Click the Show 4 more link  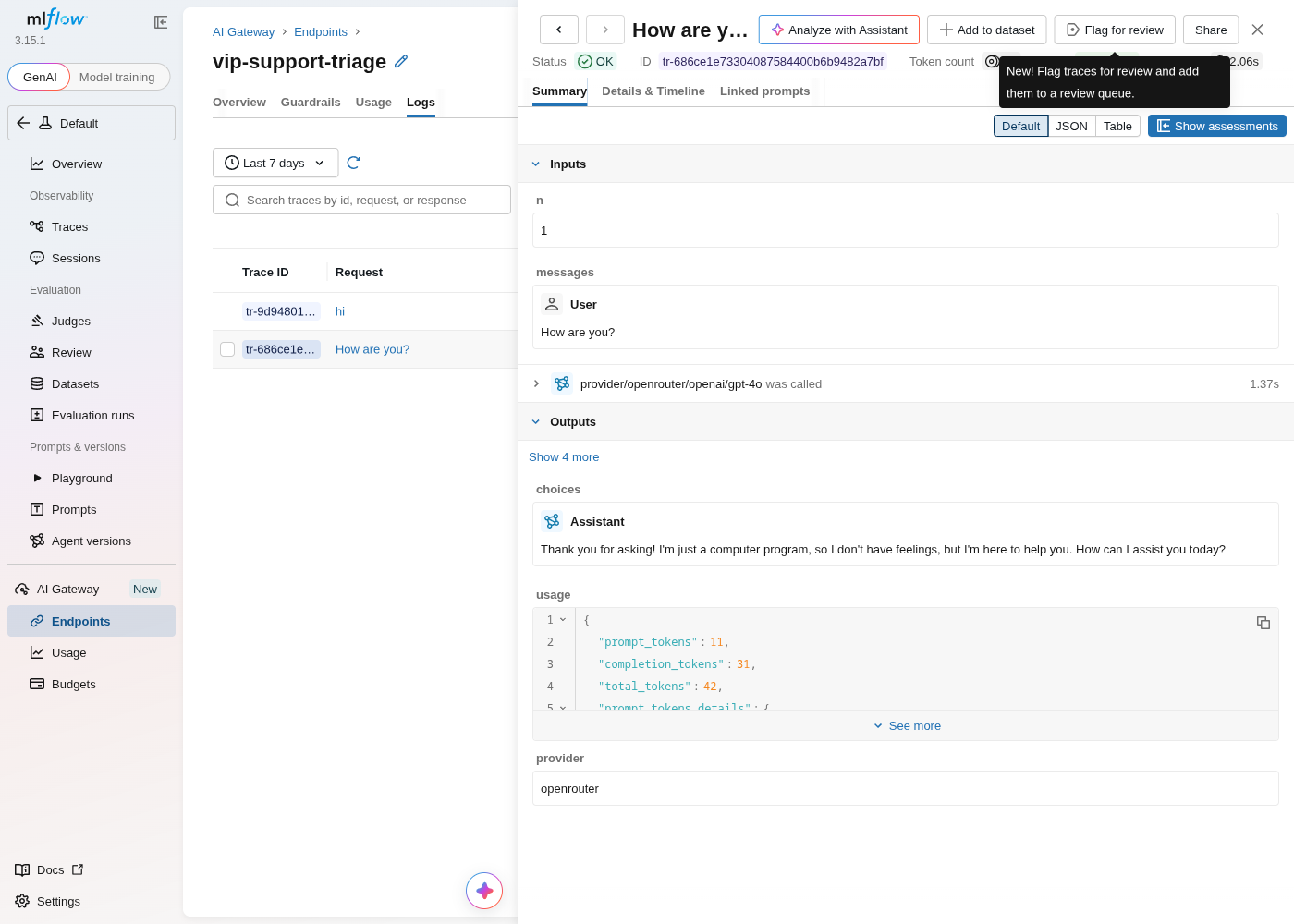click(x=564, y=456)
